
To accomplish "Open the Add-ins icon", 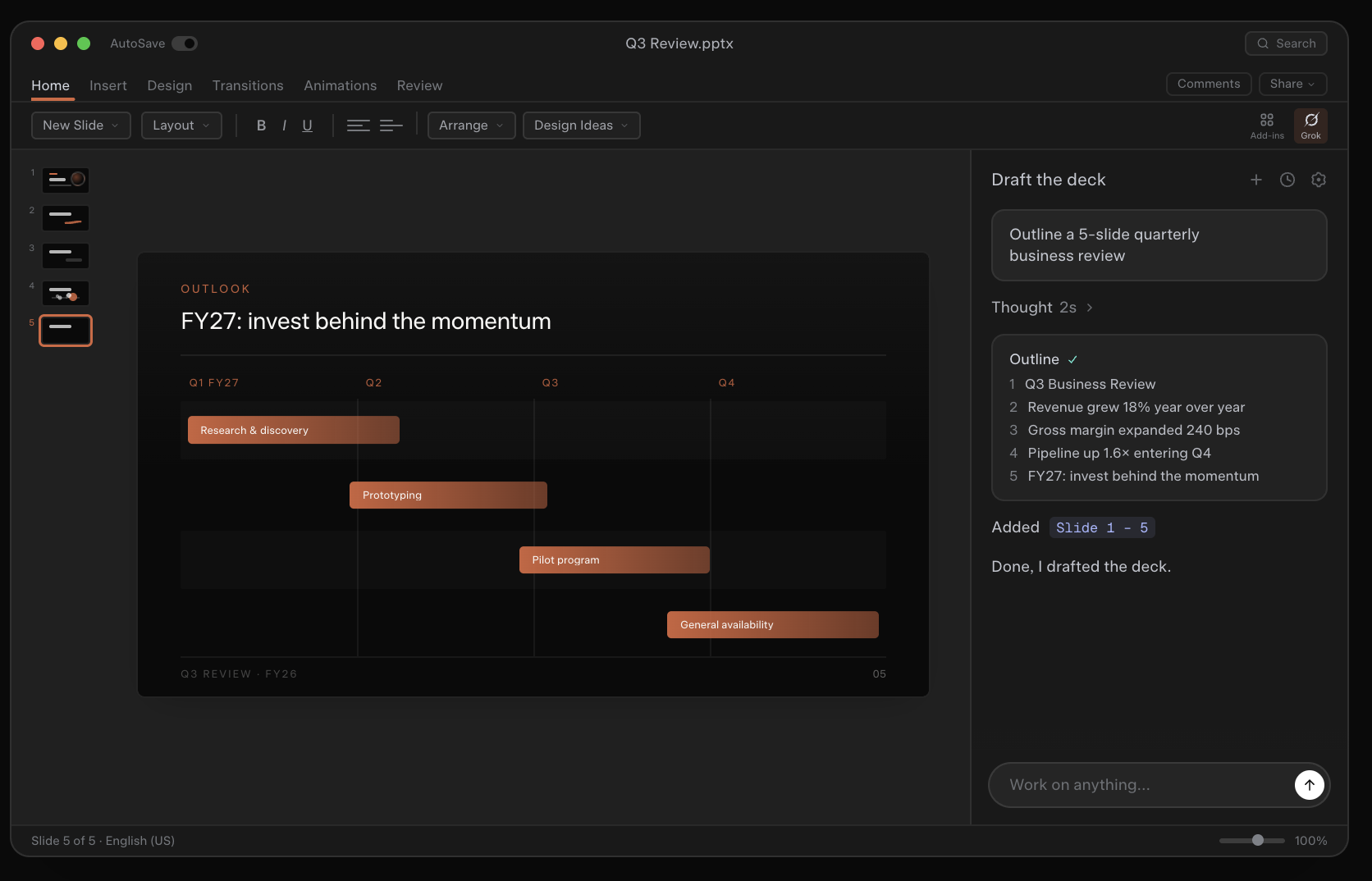I will tap(1267, 126).
